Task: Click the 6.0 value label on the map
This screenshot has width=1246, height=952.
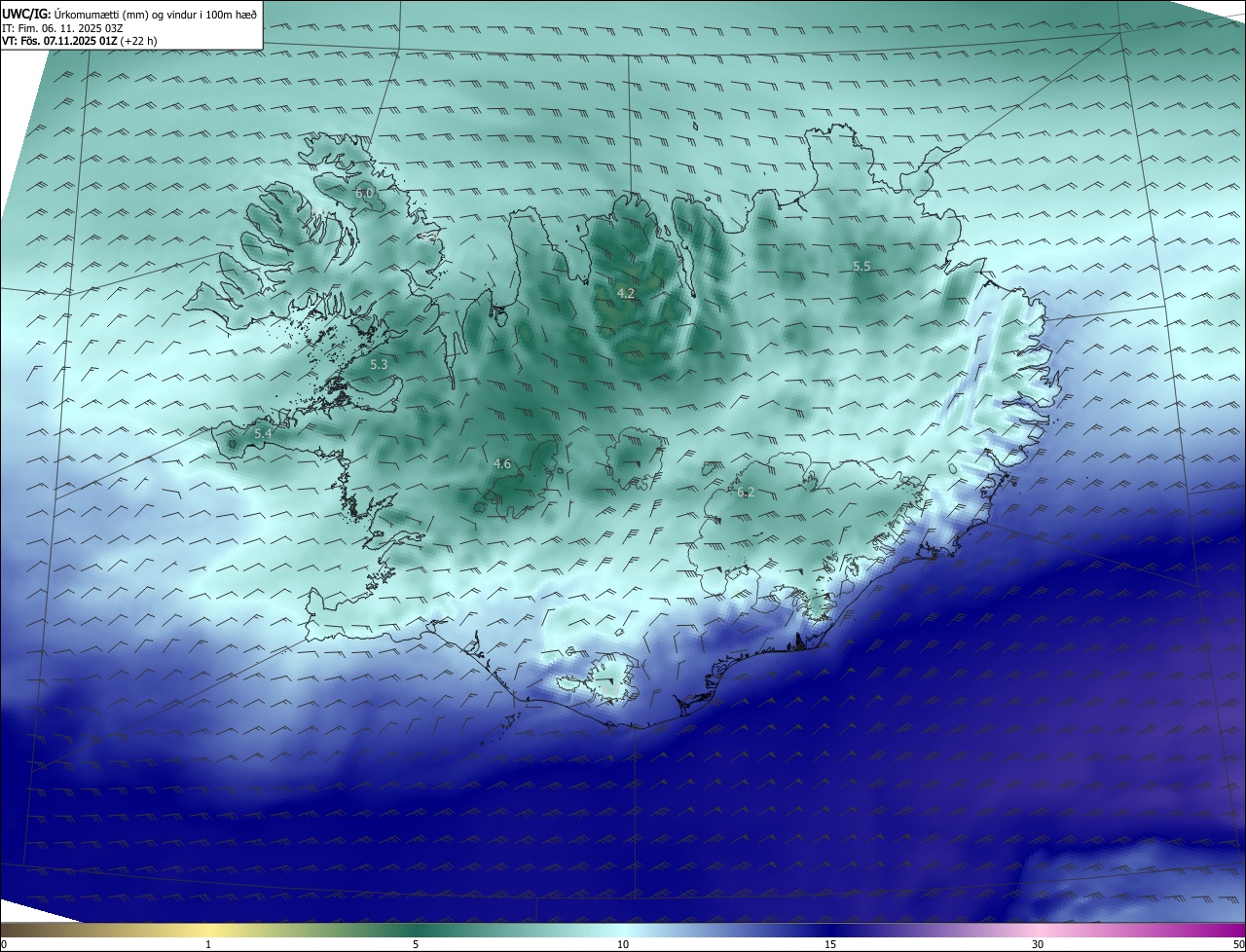Action: [364, 194]
